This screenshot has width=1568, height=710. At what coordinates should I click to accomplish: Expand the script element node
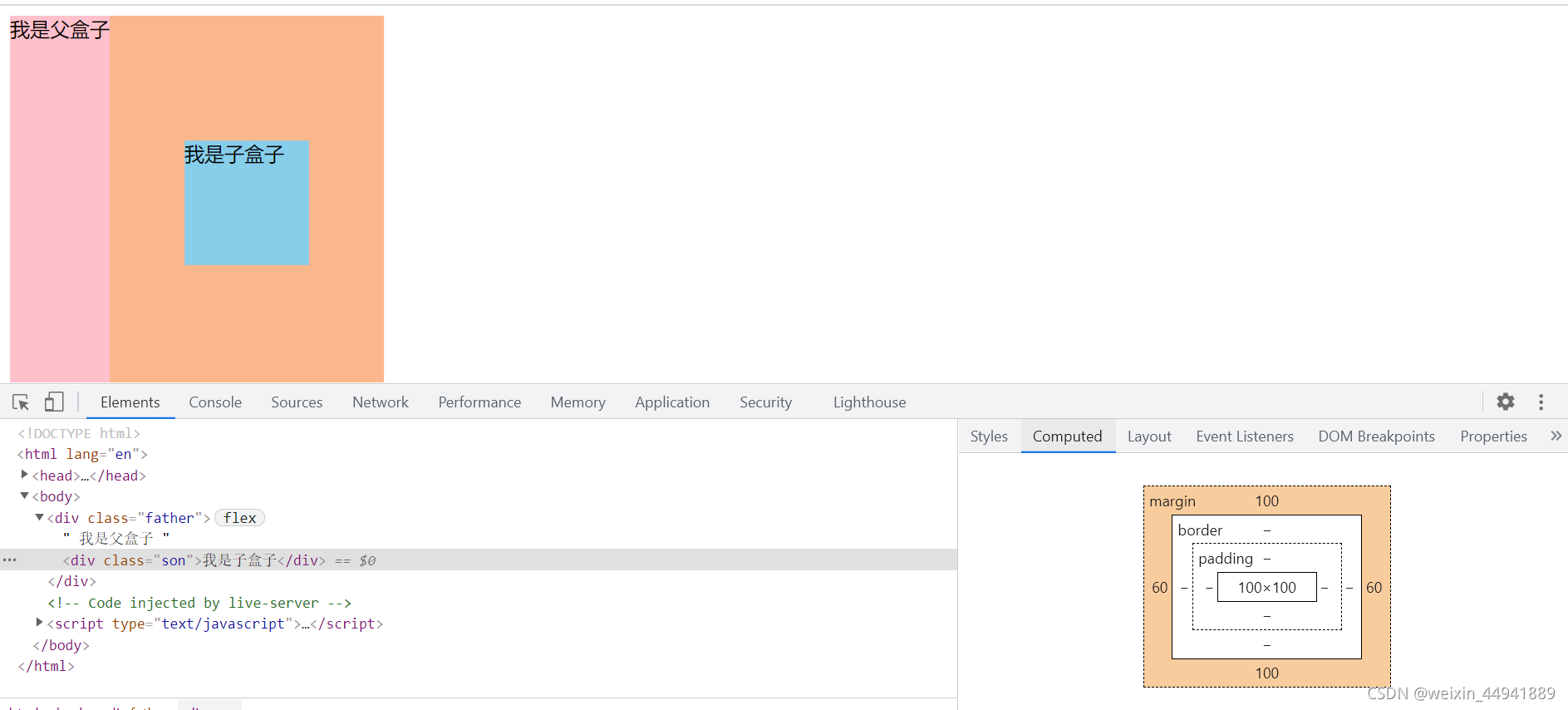click(x=39, y=623)
